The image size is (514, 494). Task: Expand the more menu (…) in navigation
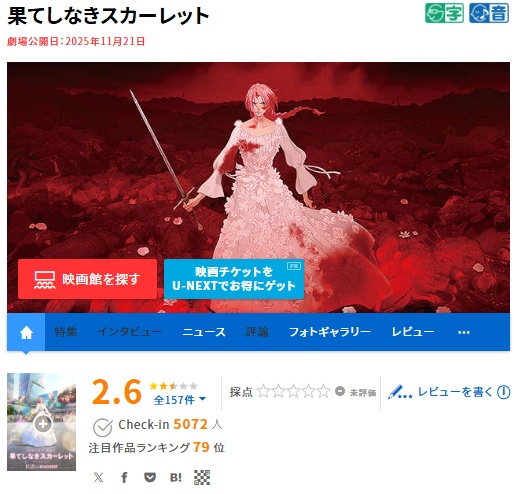click(x=464, y=332)
